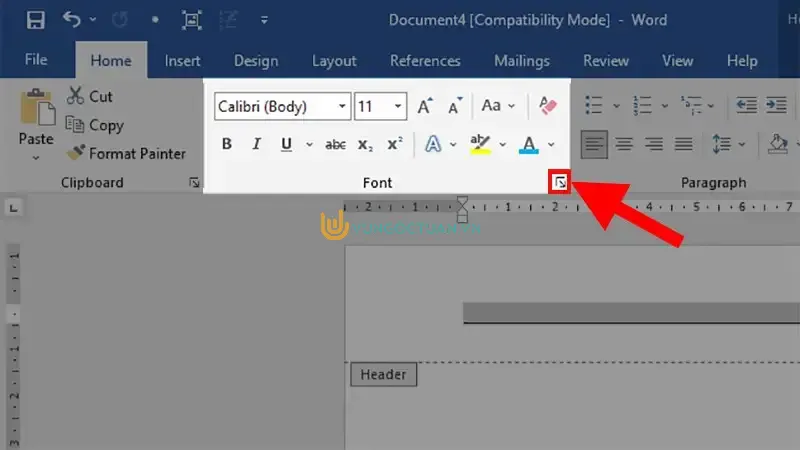Open font color dropdown arrow
The width and height of the screenshot is (800, 450).
551,145
